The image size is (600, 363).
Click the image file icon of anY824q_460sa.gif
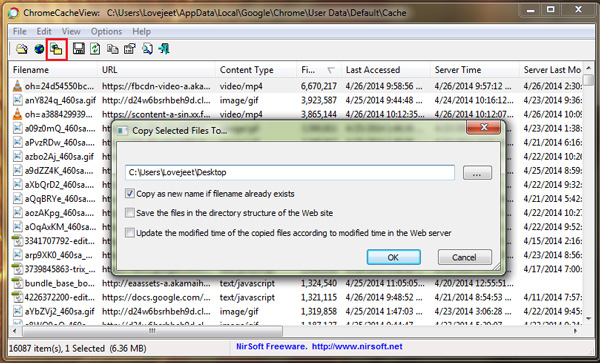[x=18, y=100]
